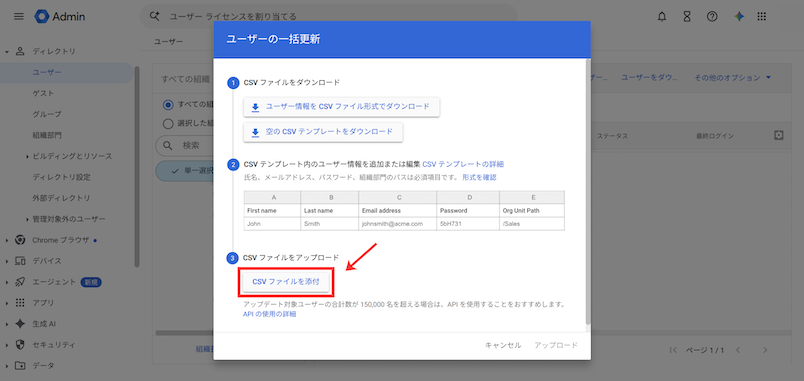Click the search icon in search bar

[155, 16]
